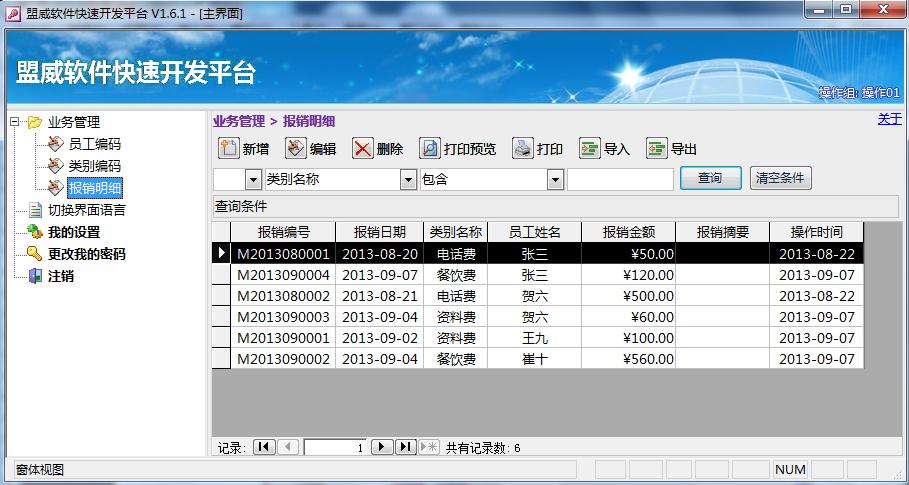Viewport: 909px width, 485px height.
Task: Click the 新增 label in toolbar
Action: click(x=256, y=149)
